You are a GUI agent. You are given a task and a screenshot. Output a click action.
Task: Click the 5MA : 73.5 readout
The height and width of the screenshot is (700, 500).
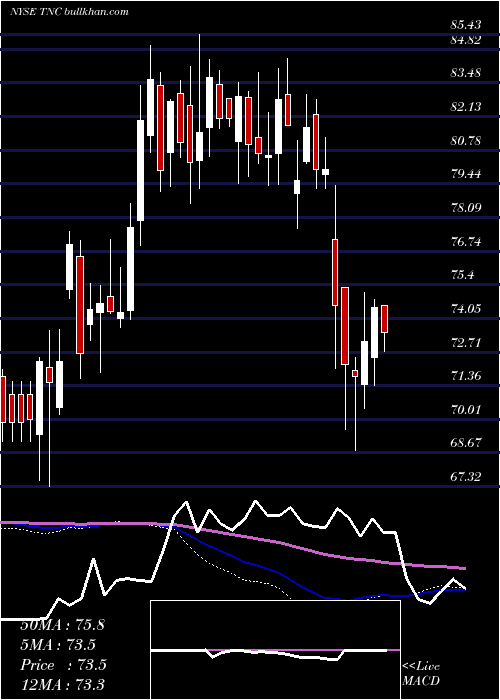click(x=58, y=645)
